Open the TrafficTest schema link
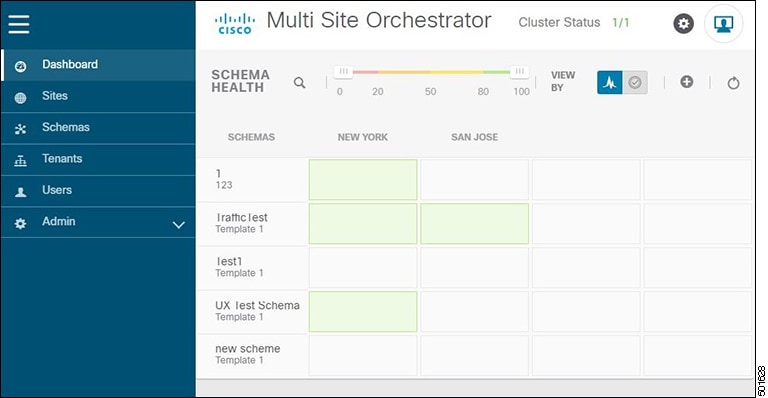 pos(241,217)
